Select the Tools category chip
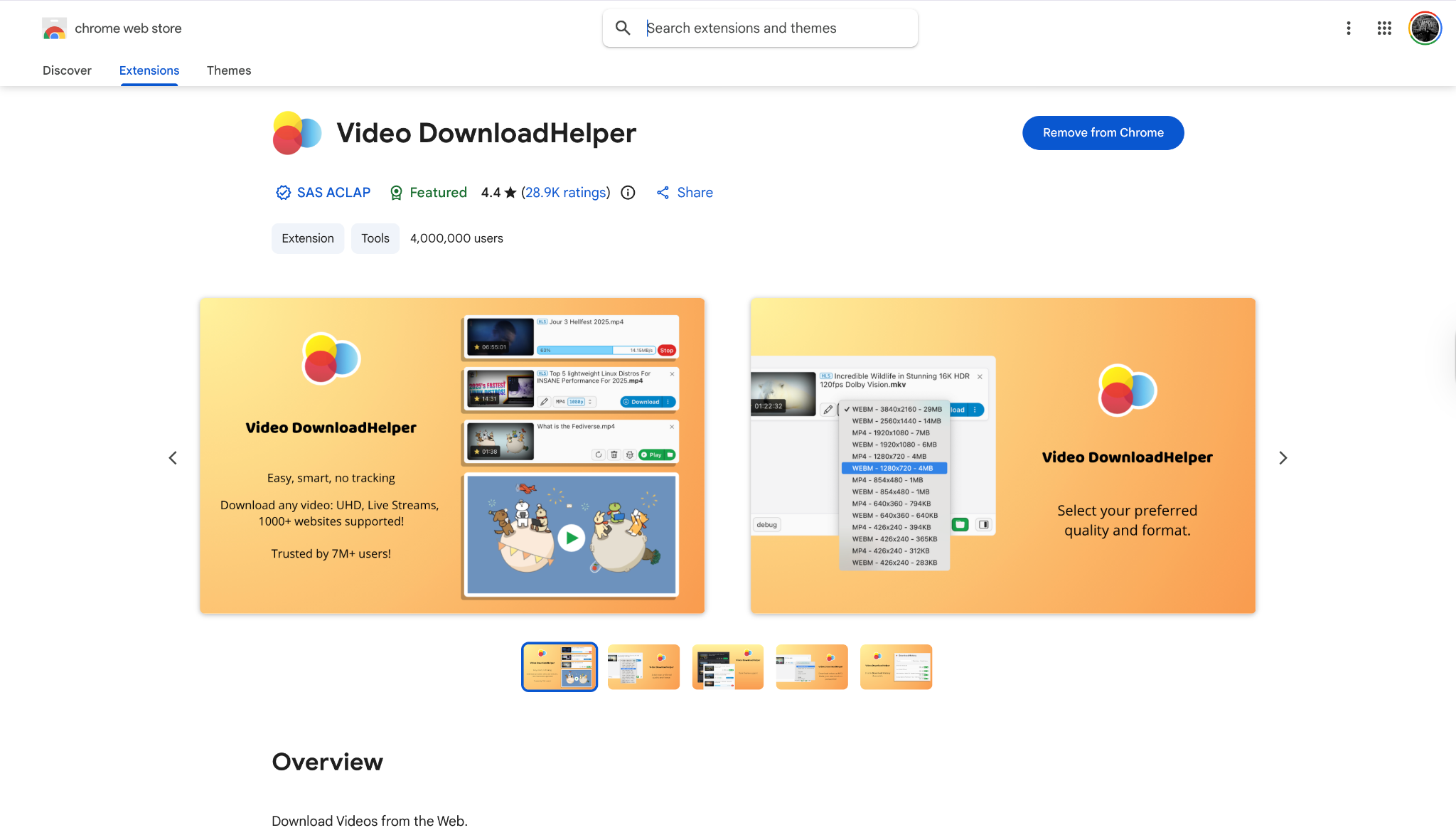The height and width of the screenshot is (840, 1456). (x=375, y=238)
